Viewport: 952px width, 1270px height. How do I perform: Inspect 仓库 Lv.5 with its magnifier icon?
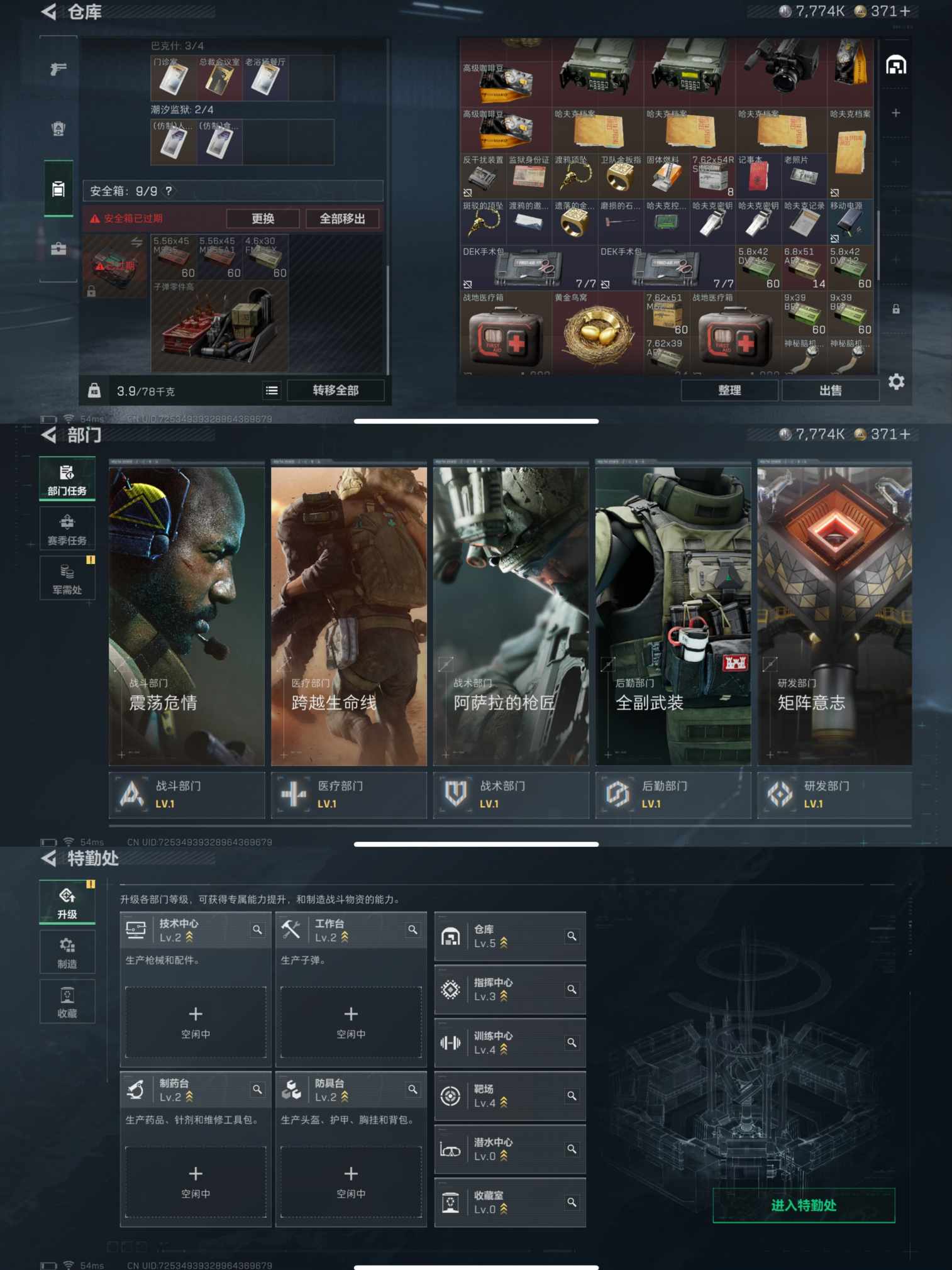pos(572,936)
